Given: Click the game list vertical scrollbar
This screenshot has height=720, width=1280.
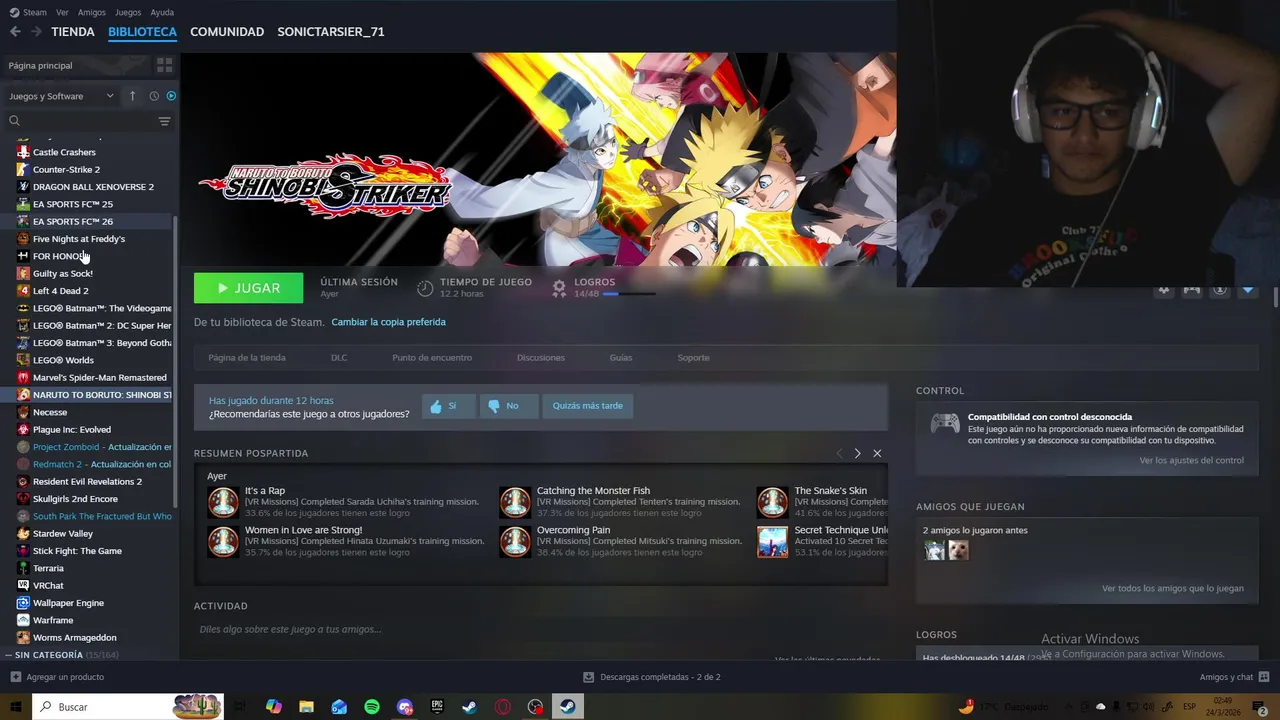Looking at the screenshot, I should coord(175,360).
